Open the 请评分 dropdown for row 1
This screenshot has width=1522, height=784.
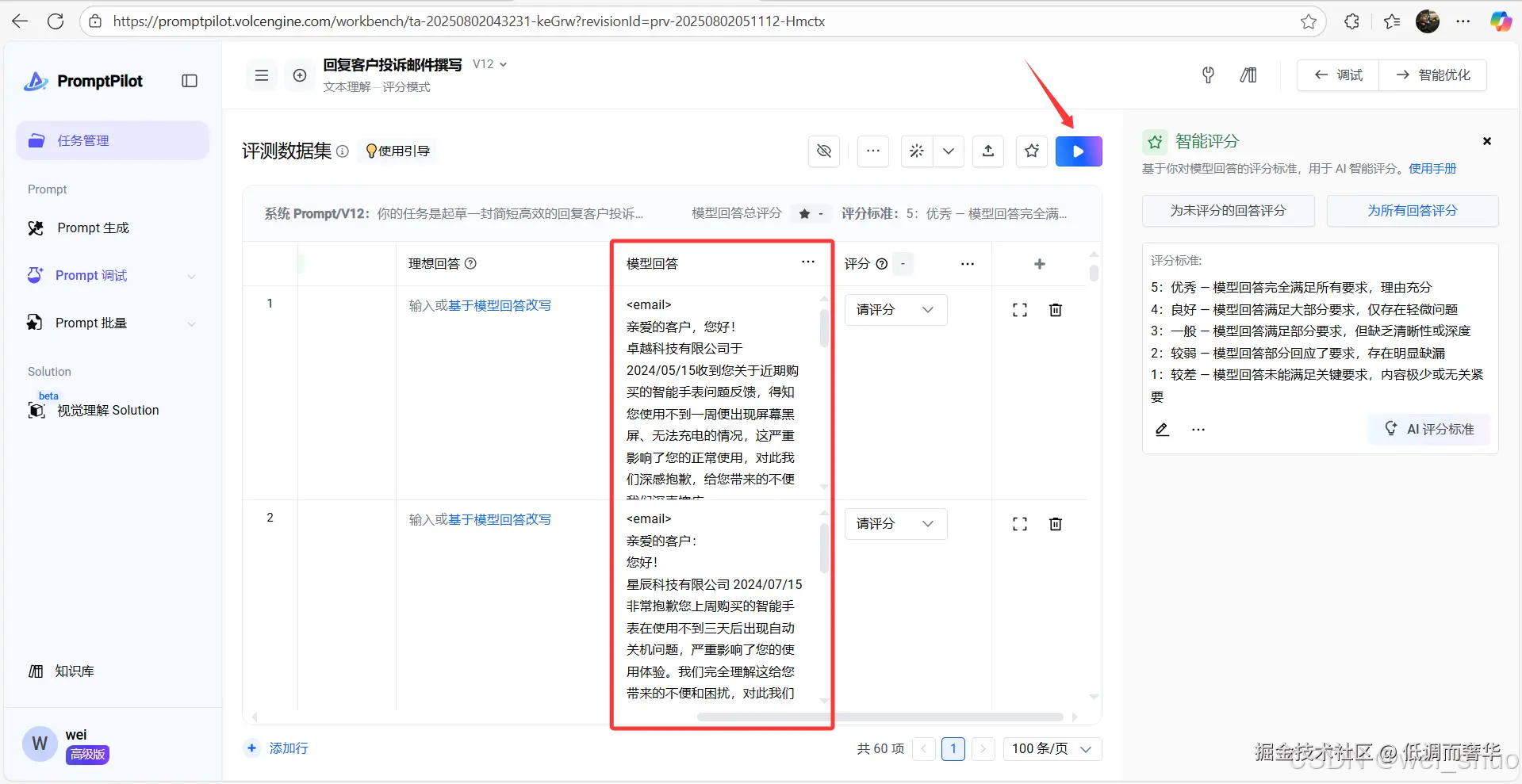(x=895, y=309)
